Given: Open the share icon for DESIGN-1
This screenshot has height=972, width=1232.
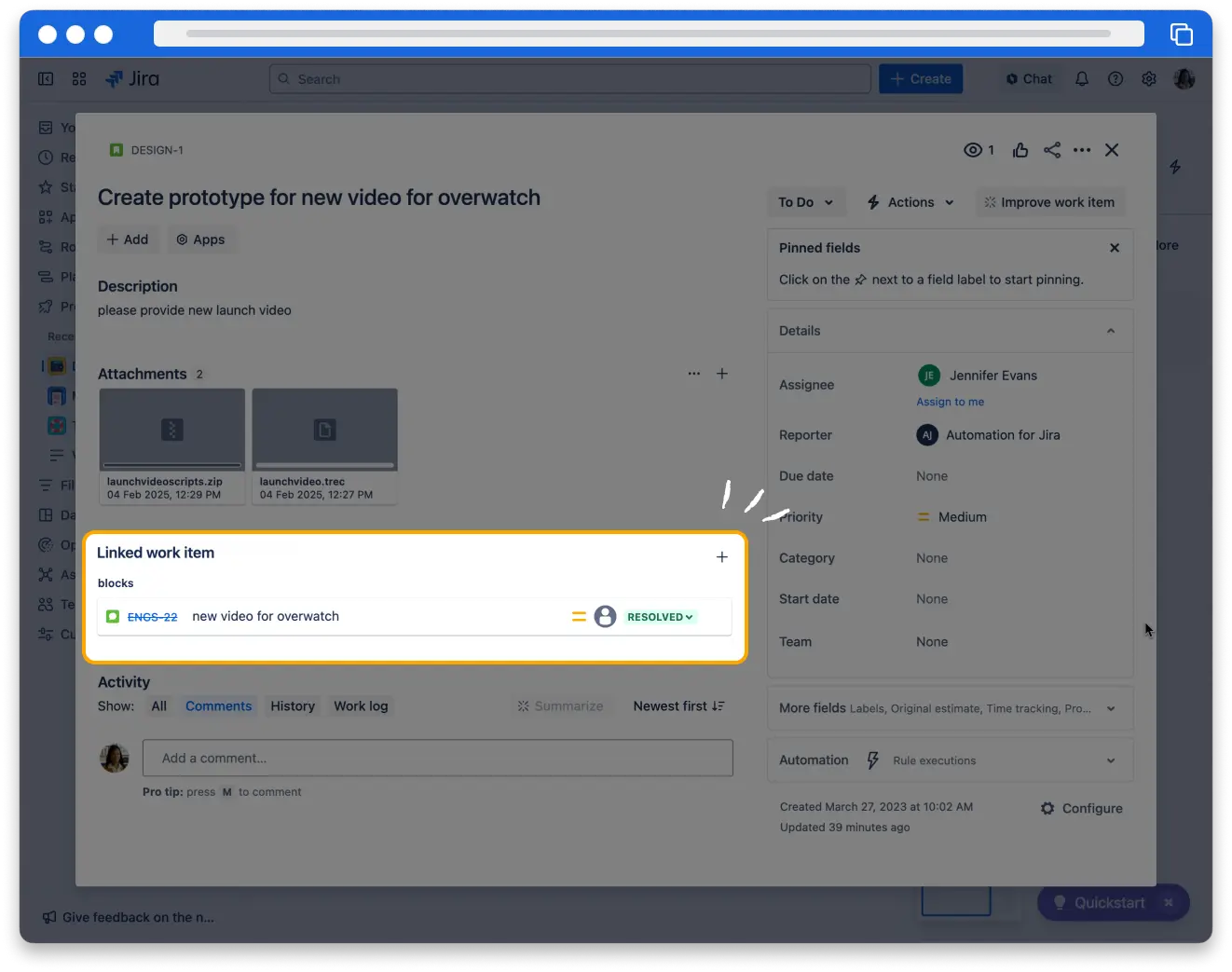Looking at the screenshot, I should (x=1052, y=150).
